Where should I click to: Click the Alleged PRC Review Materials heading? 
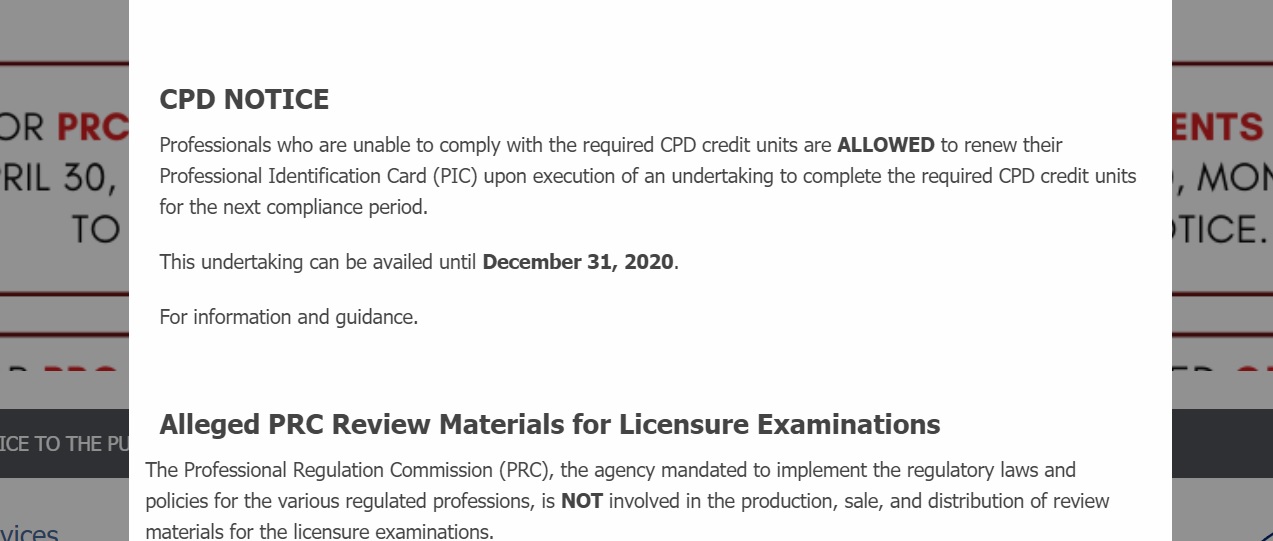coord(549,425)
